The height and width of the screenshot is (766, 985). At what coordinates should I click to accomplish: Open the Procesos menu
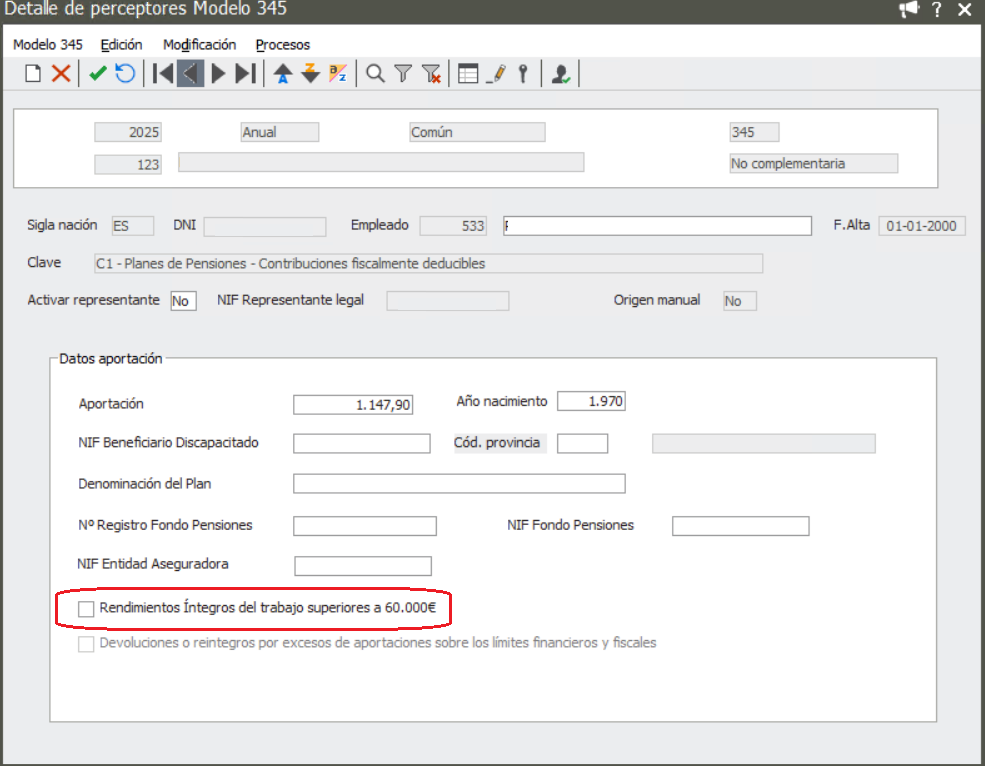point(283,45)
